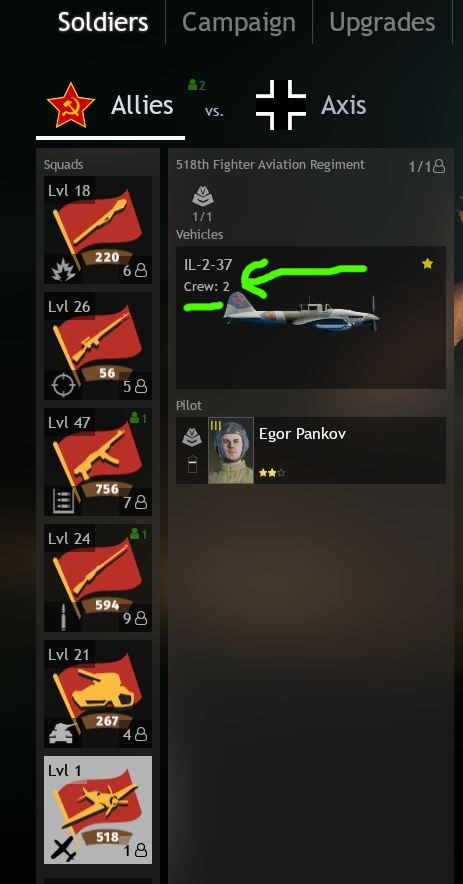Select the Lvl 47 assault squad 756
This screenshot has height=884, width=463.
pos(98,462)
